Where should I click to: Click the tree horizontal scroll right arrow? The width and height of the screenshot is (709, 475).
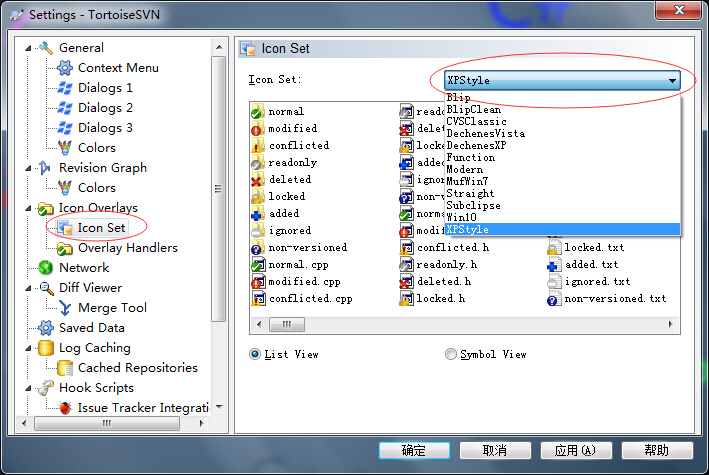coord(201,423)
